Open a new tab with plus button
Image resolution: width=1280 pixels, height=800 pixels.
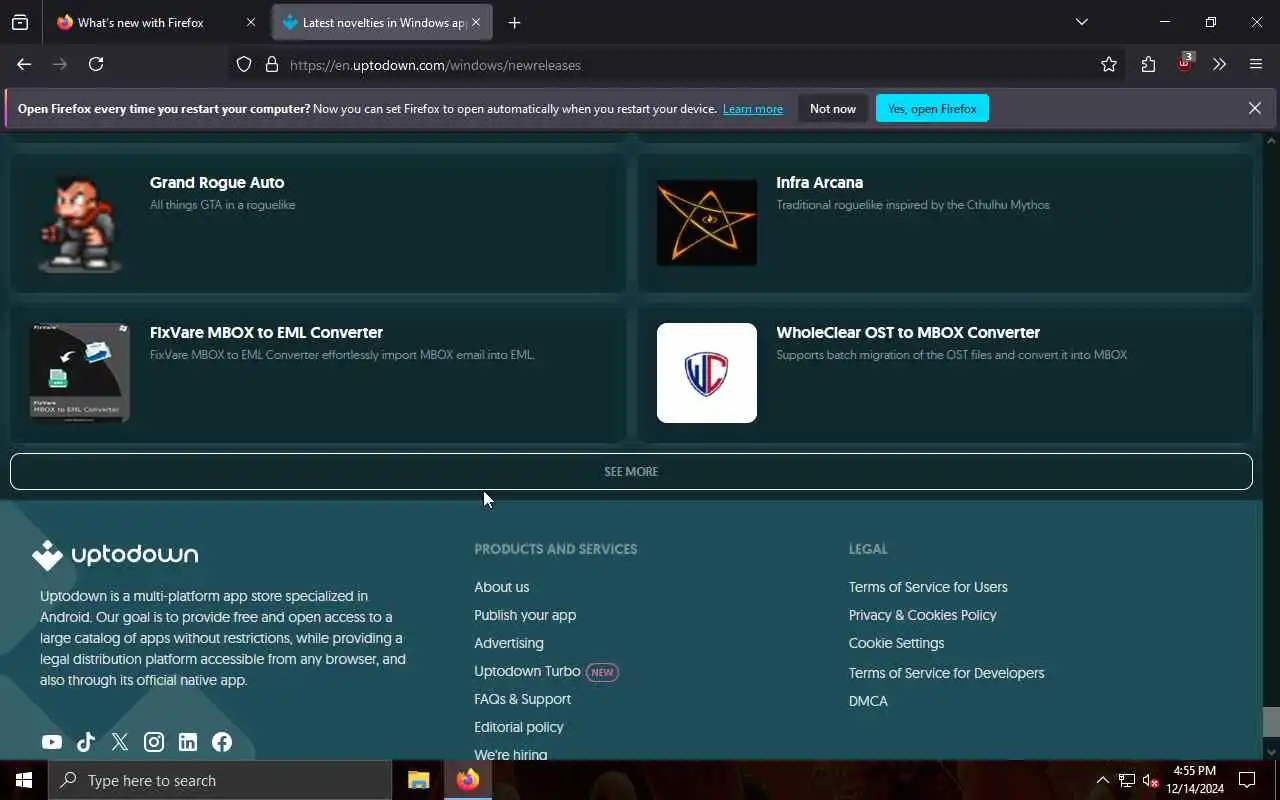tap(514, 22)
